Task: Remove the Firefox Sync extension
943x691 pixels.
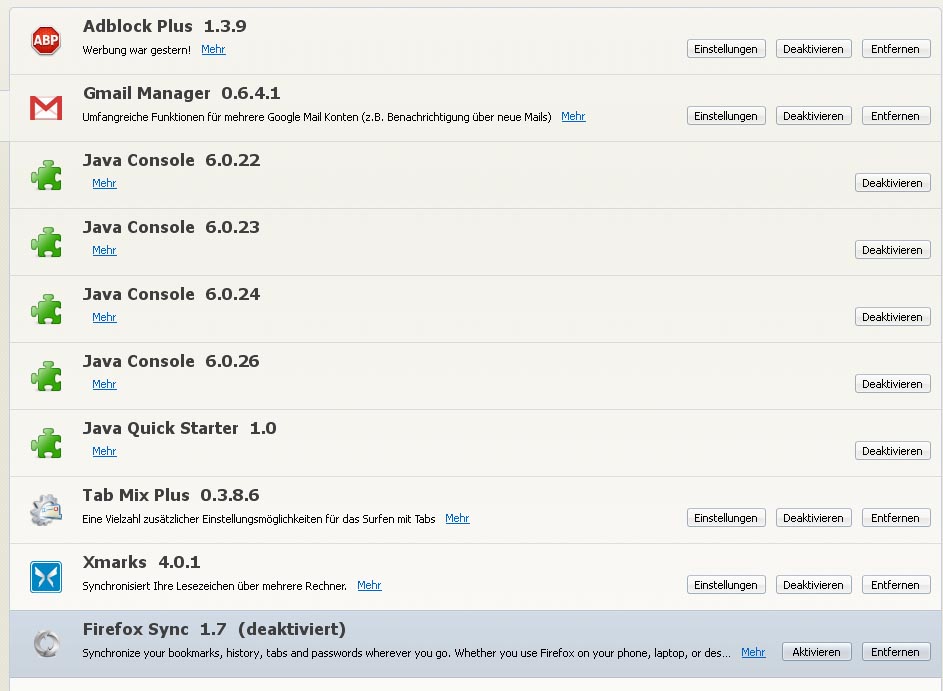Action: [x=895, y=652]
